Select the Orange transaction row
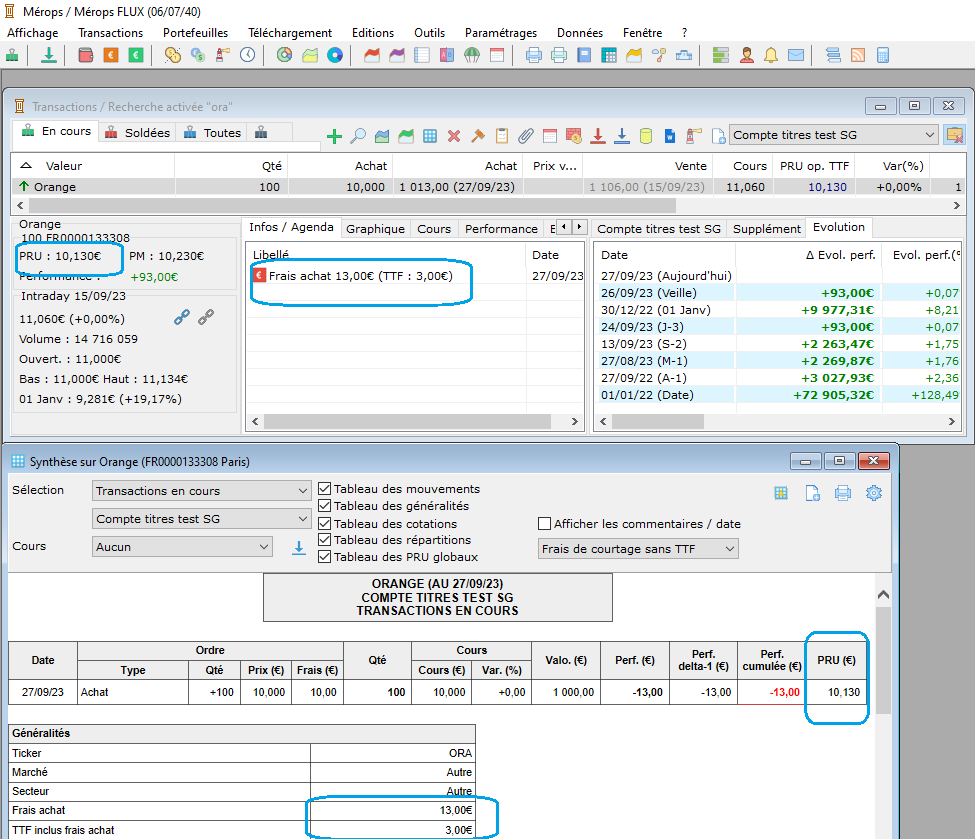 tap(488, 187)
